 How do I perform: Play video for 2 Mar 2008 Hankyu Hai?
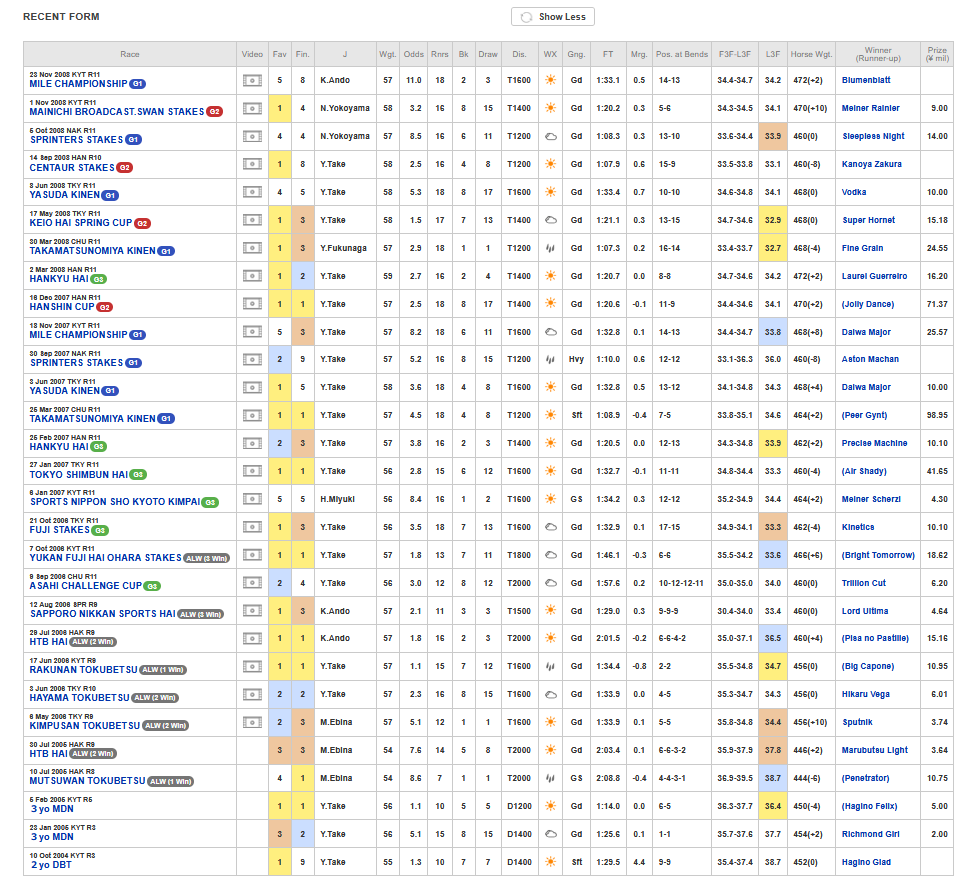click(252, 276)
